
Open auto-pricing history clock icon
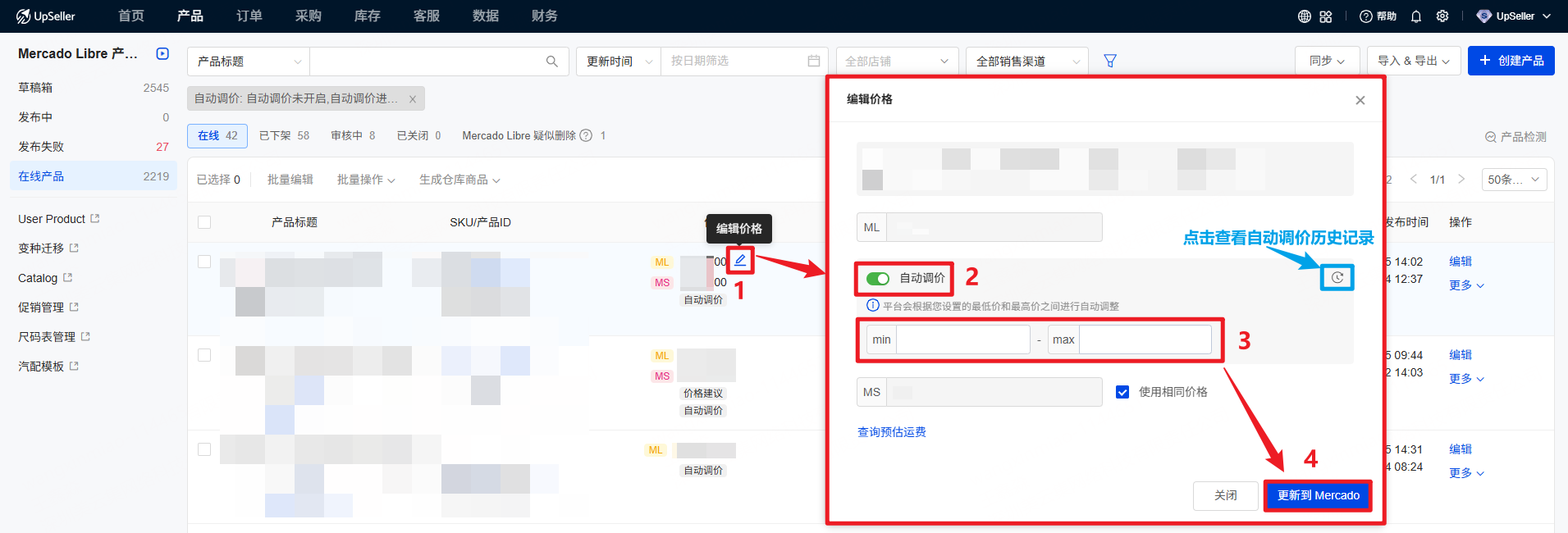tap(1337, 278)
